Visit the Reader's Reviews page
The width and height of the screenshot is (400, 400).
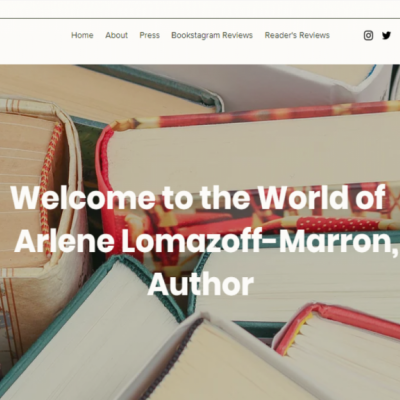(x=297, y=35)
